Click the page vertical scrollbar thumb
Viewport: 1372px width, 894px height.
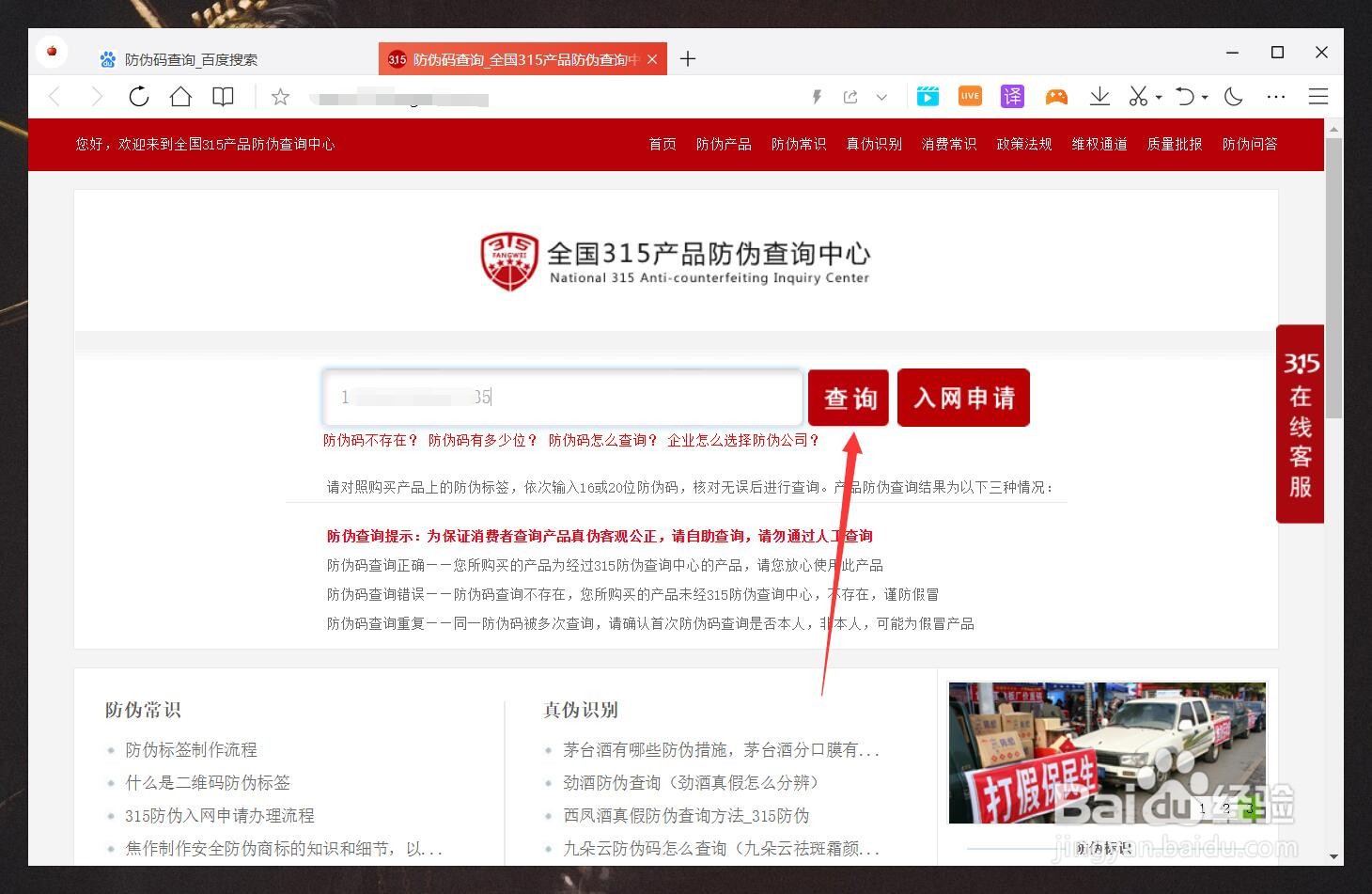pos(1333,277)
